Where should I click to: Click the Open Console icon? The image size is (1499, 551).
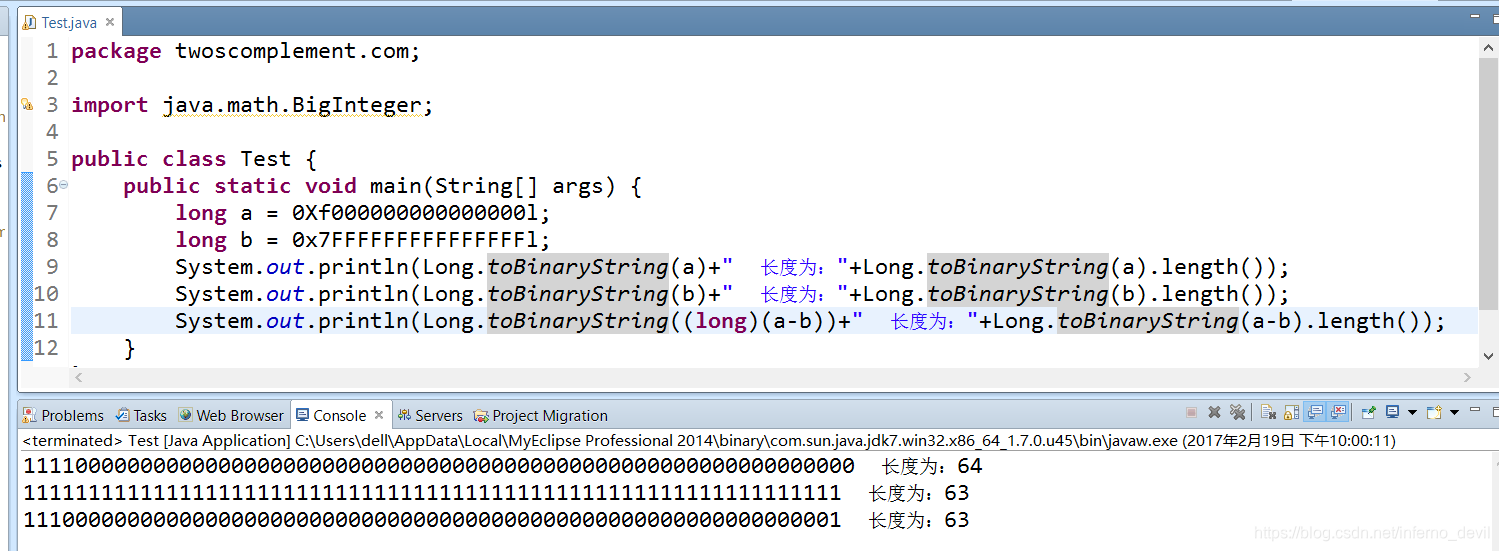[1434, 412]
